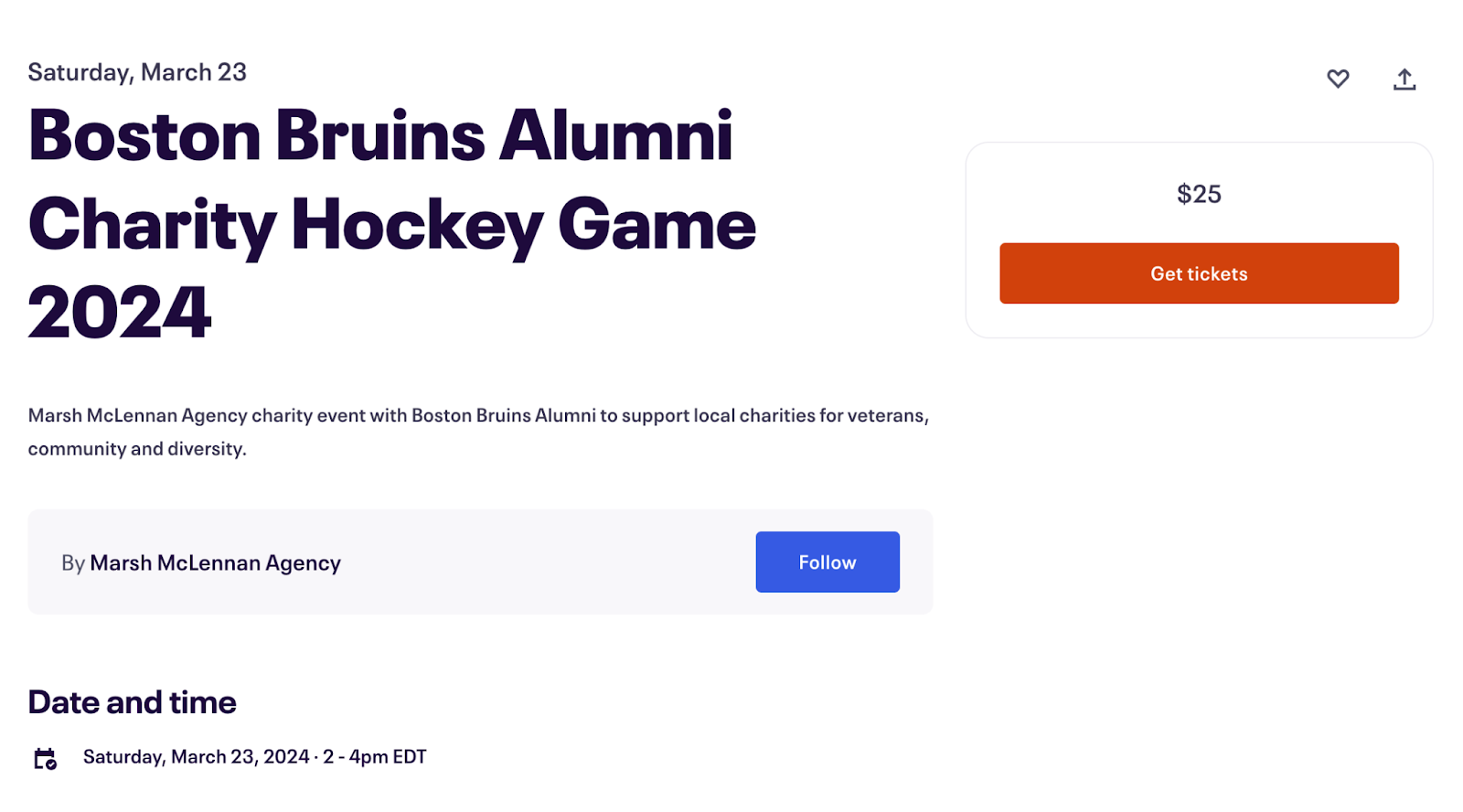Click the large "2024" in the title
This screenshot has width=1463, height=812.
[x=120, y=313]
